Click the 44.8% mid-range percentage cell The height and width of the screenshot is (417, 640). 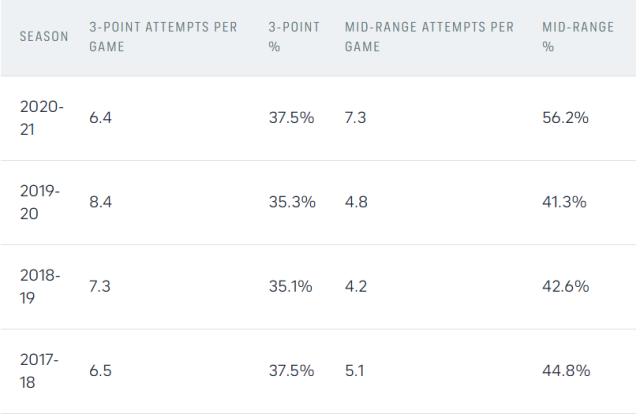point(565,370)
